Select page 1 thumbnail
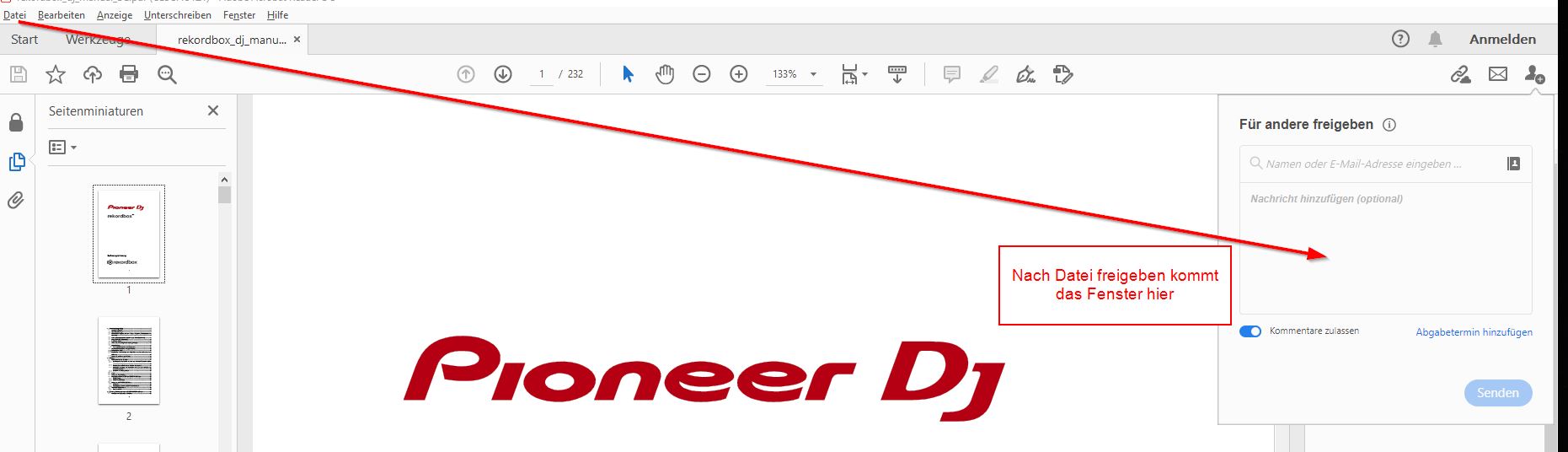Screen dimensions: 1568x452 129,234
